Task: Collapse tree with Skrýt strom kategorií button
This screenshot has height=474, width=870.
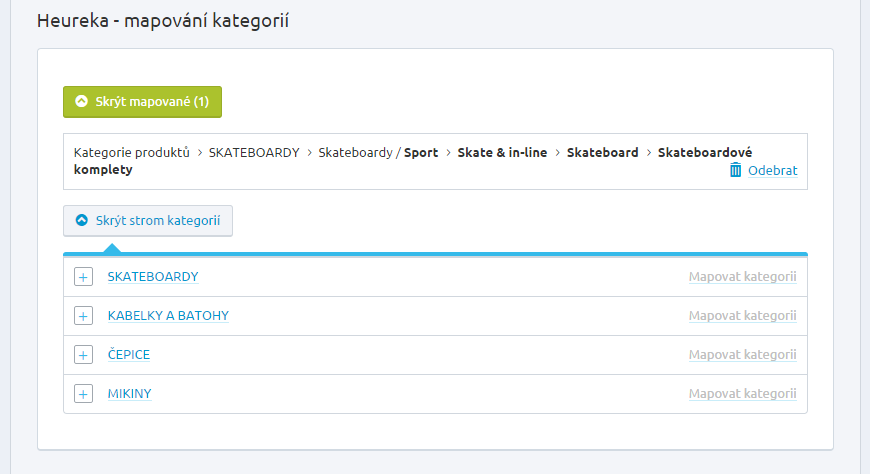Action: pyautogui.click(x=148, y=220)
